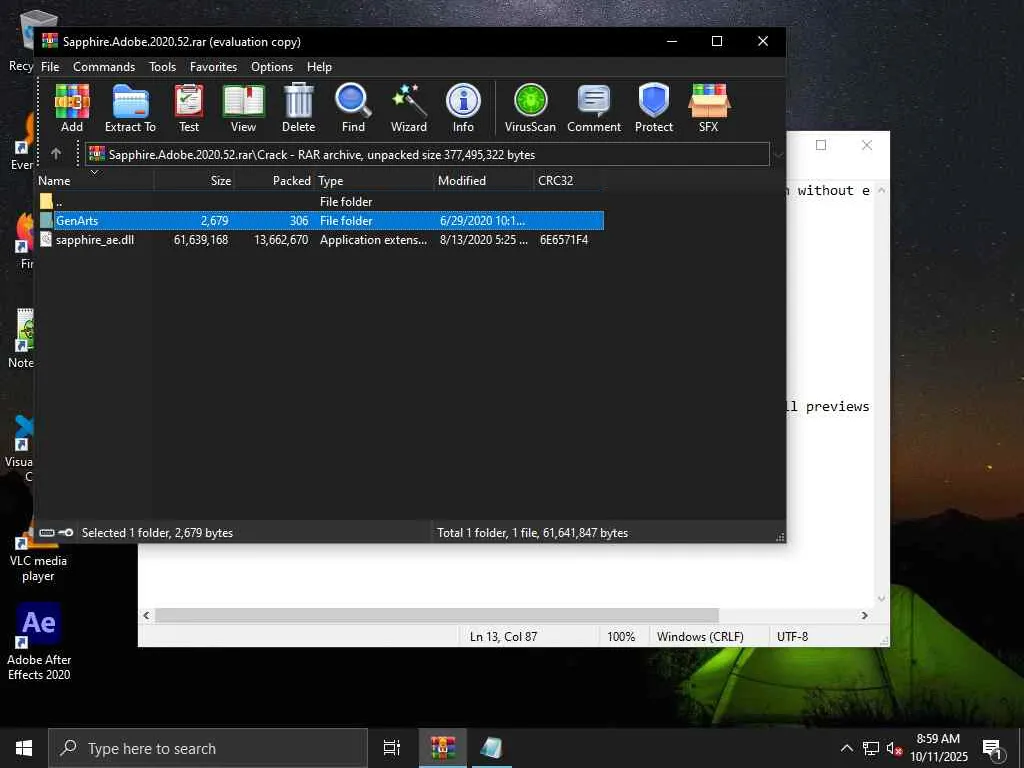The width and height of the screenshot is (1024, 768).
Task: Click the Notepad scroll up arrow
Action: [882, 191]
